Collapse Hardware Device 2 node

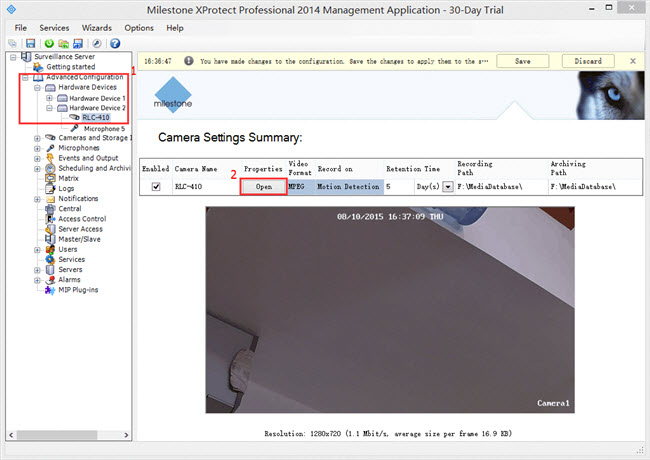pos(49,108)
